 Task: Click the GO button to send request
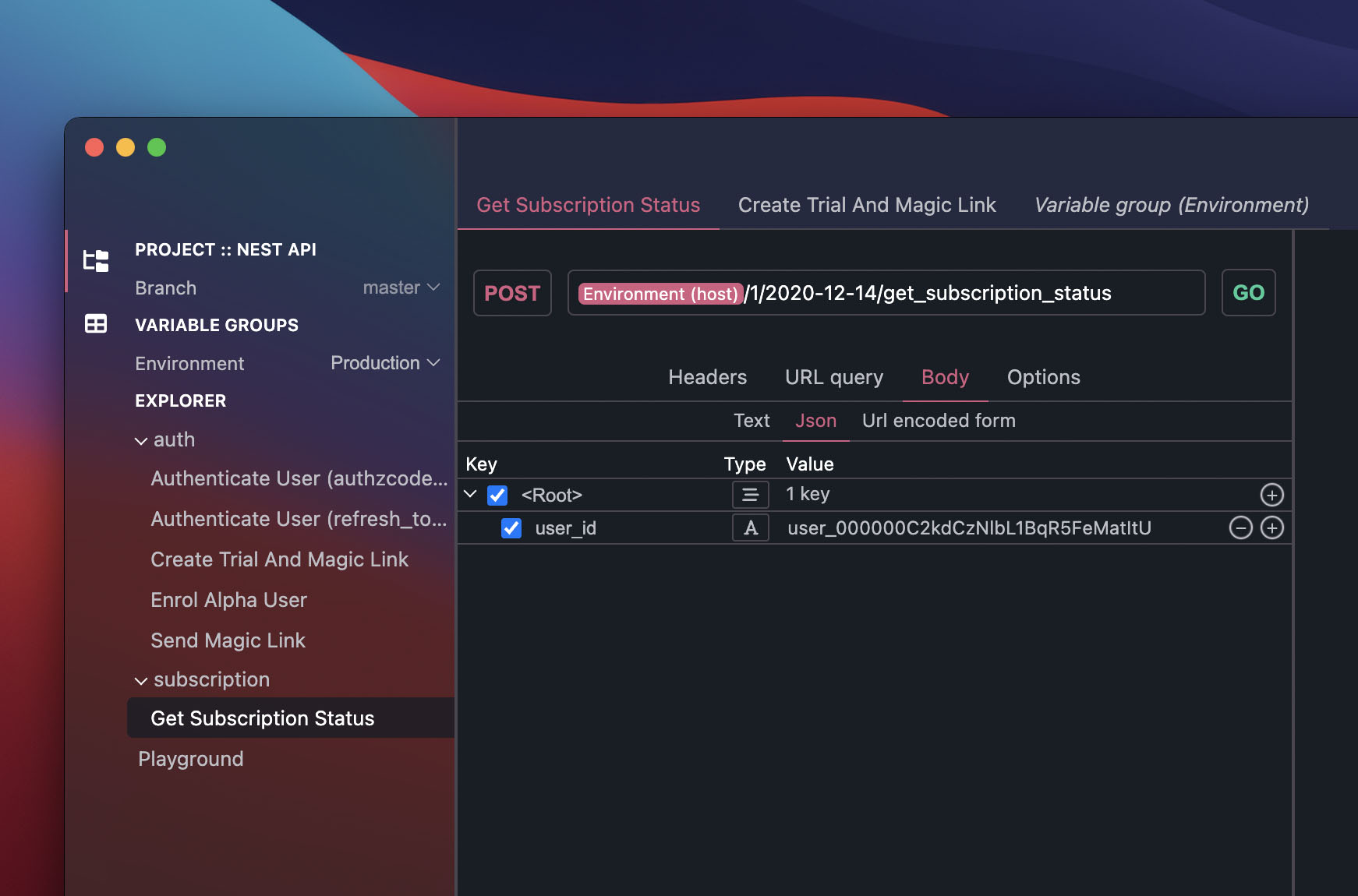(x=1248, y=292)
